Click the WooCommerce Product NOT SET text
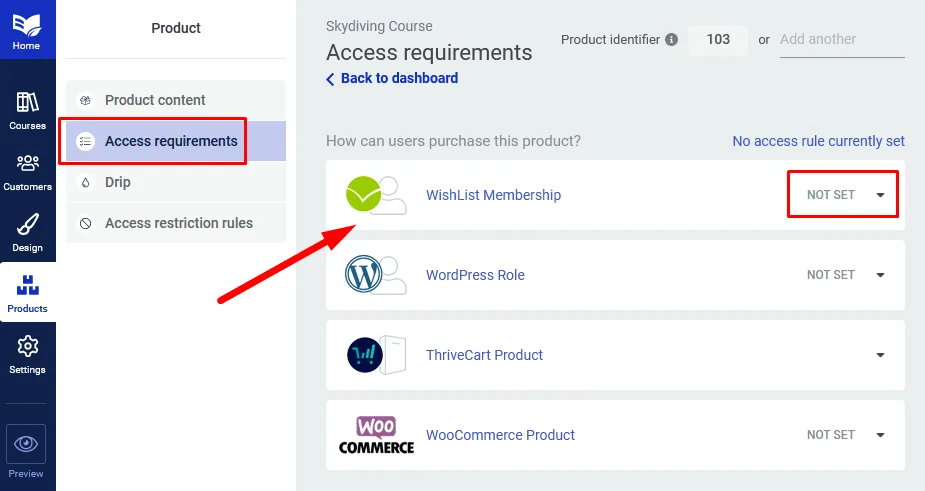 [831, 435]
